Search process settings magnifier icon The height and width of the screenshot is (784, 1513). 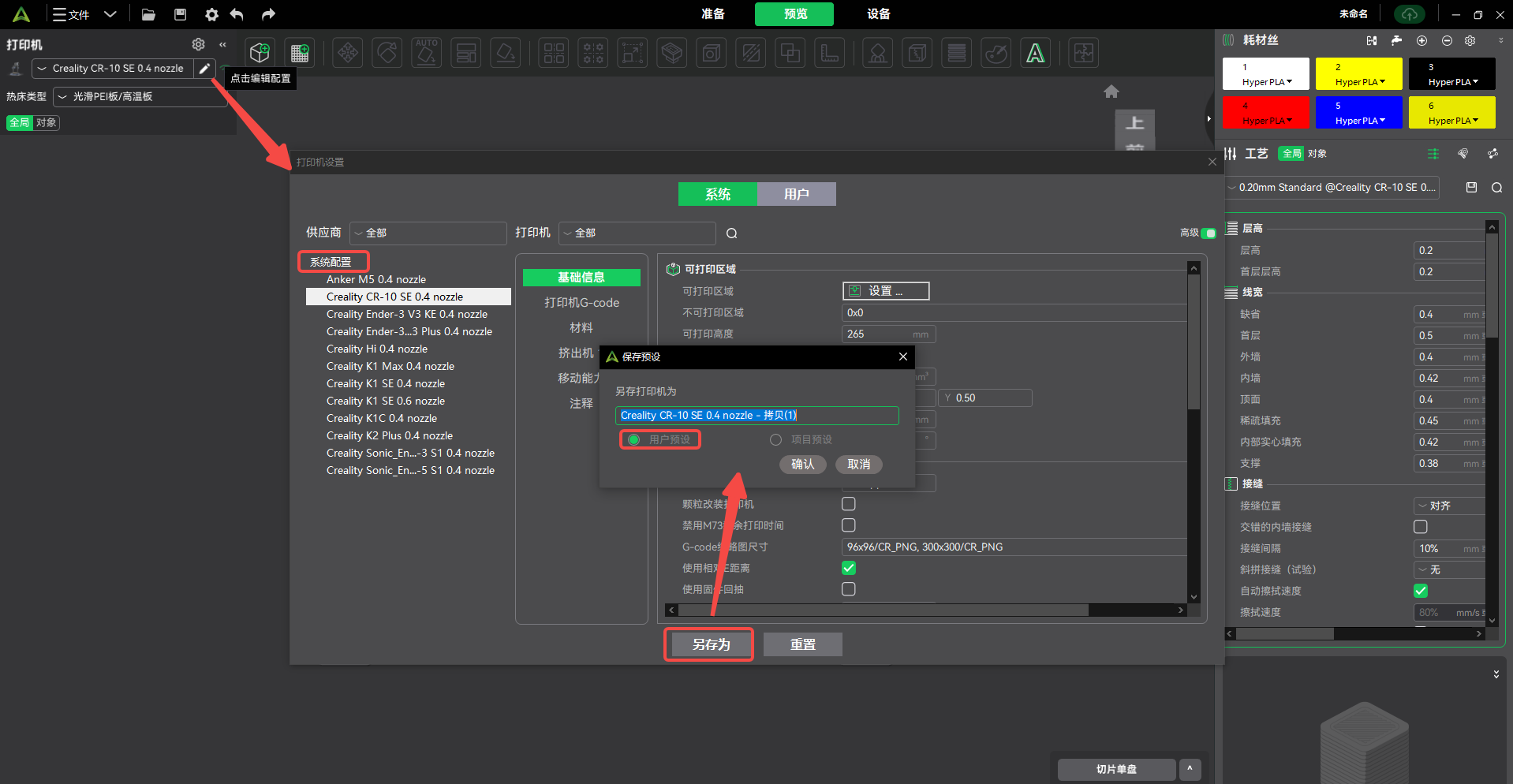pyautogui.click(x=1496, y=187)
